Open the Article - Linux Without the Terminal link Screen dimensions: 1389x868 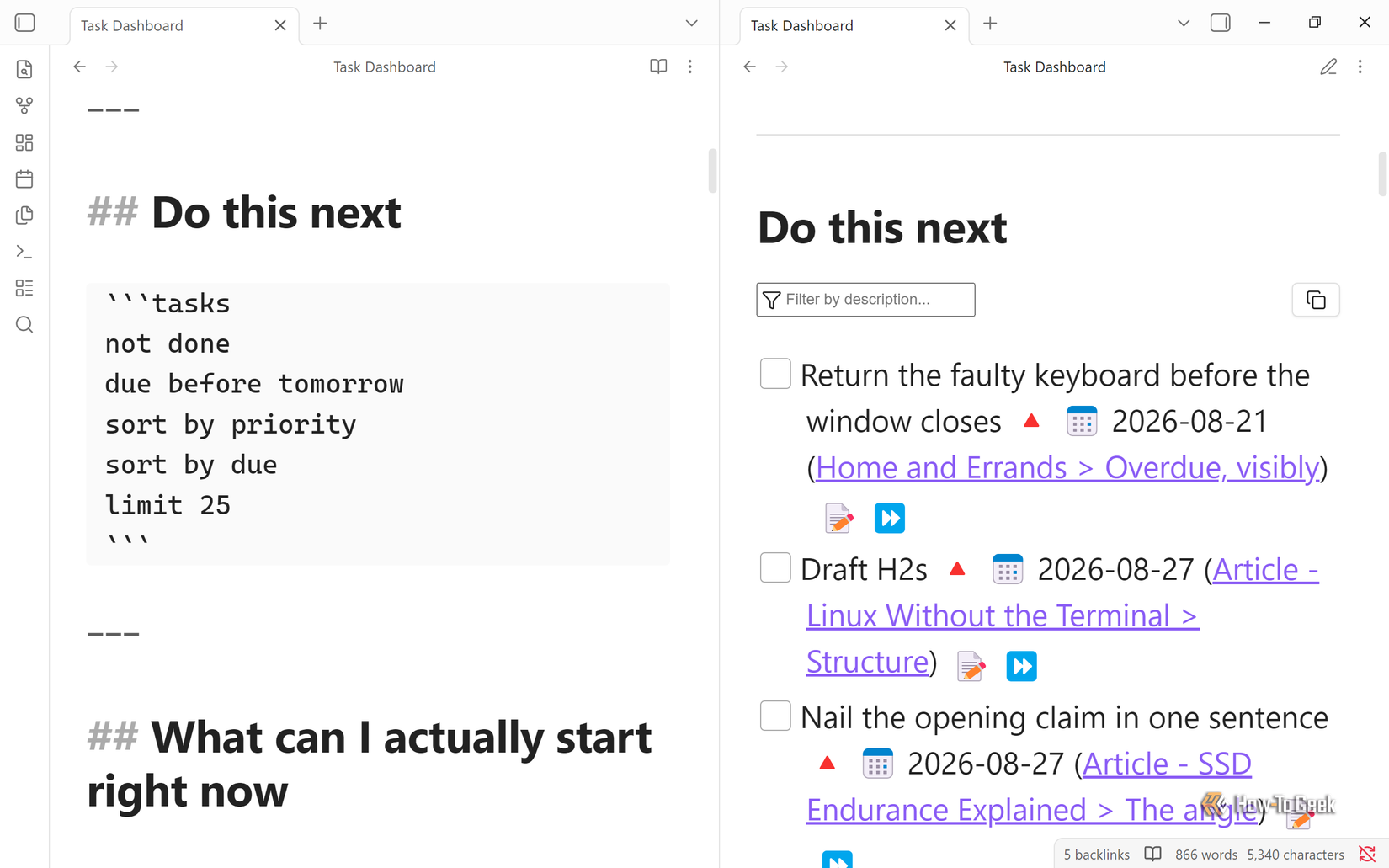(x=1062, y=615)
